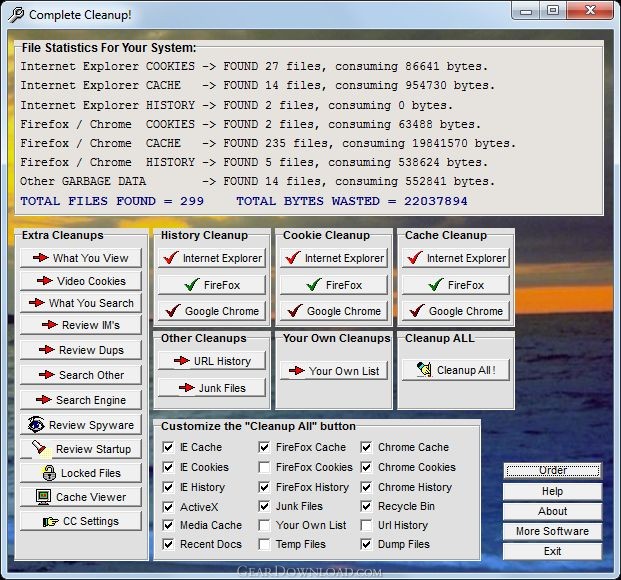The height and width of the screenshot is (580, 621).
Task: Open the Review IM's tool
Action: pos(81,325)
